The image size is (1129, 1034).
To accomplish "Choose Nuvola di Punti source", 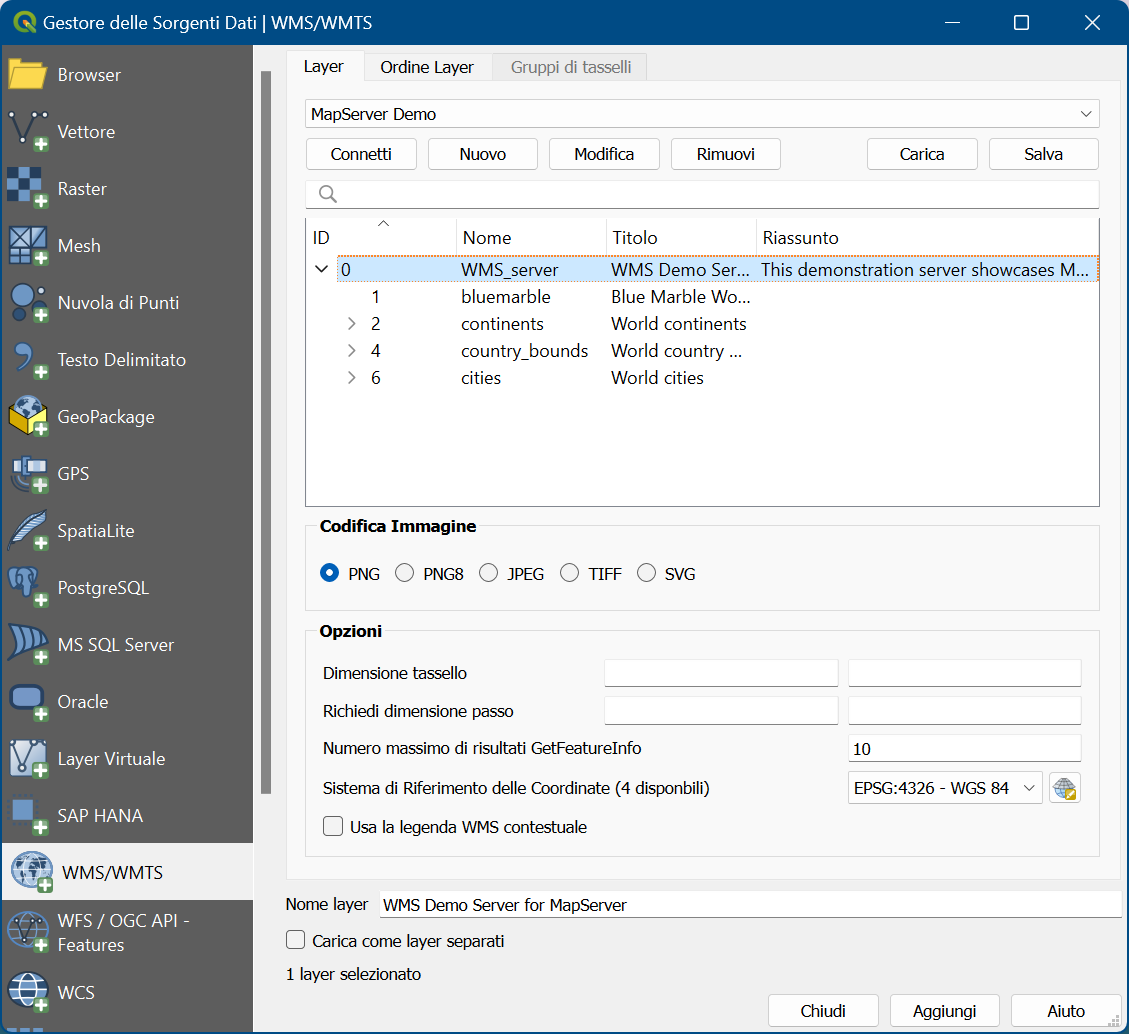I will pyautogui.click(x=127, y=302).
